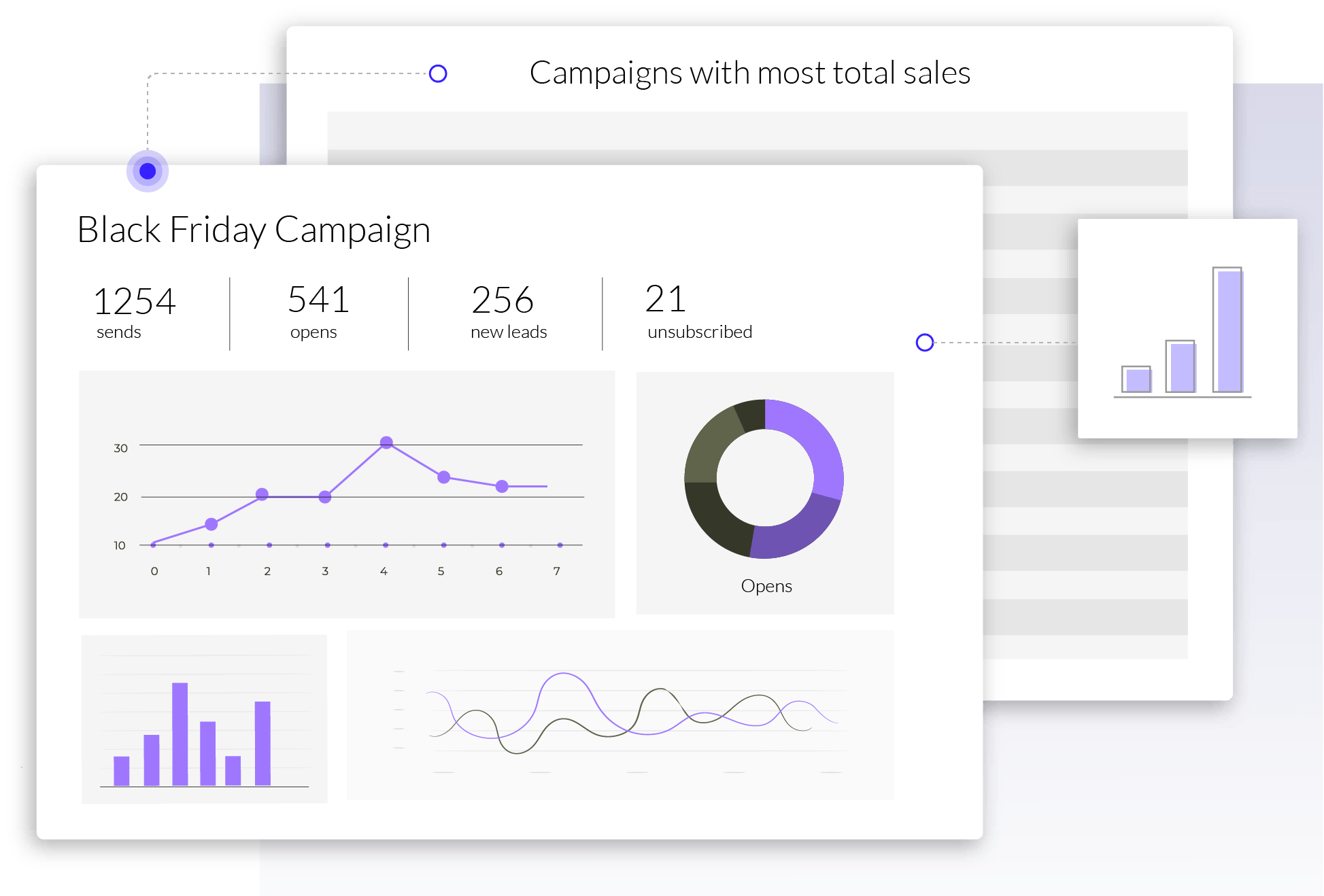Open the bar chart icon card
The height and width of the screenshot is (896, 1324).
[1187, 328]
